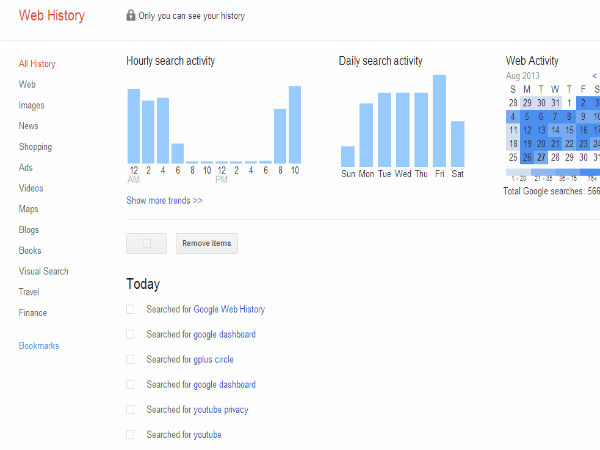600x450 pixels.
Task: Open the Images history category
Action: (31, 105)
